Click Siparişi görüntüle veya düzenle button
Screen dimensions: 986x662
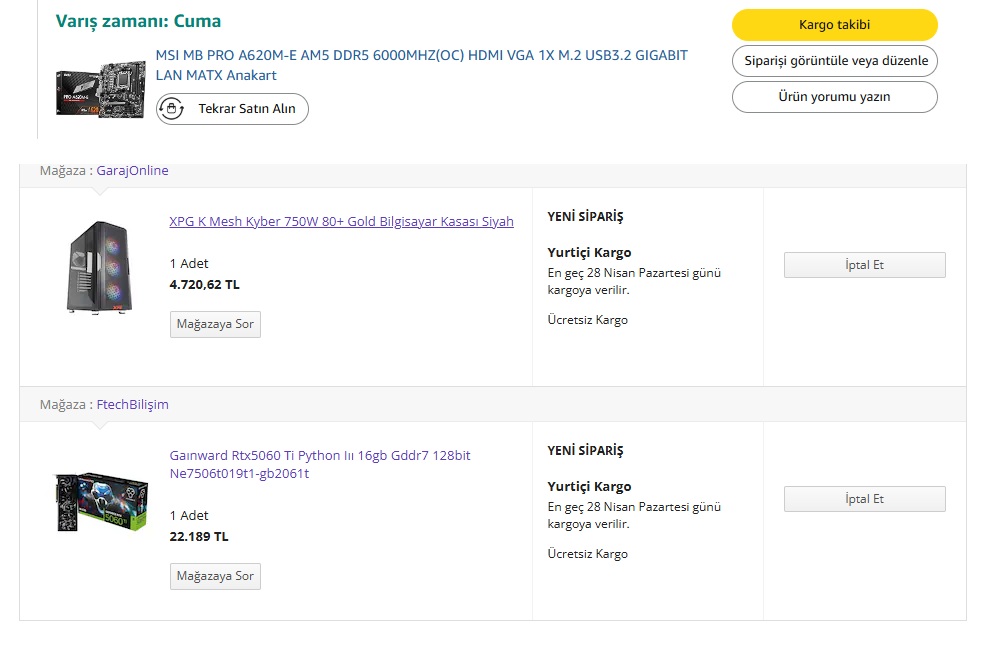pos(835,61)
